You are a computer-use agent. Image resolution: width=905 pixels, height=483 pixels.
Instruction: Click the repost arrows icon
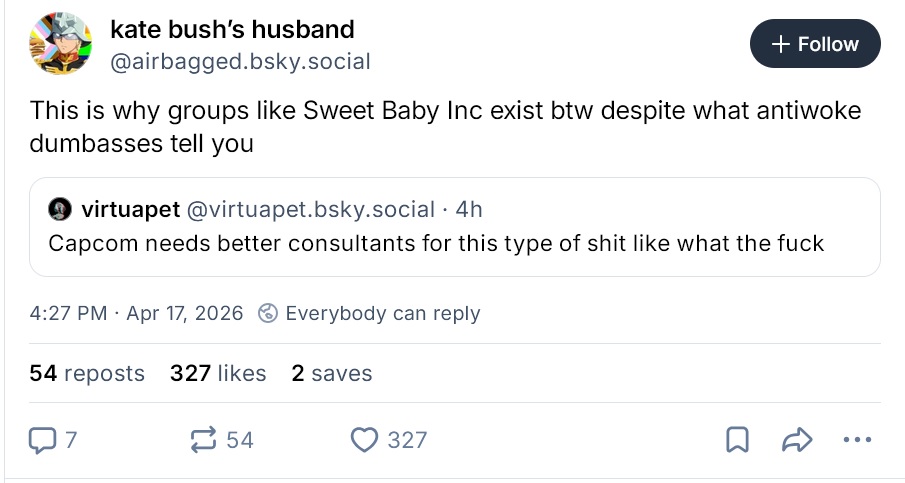pos(203,439)
